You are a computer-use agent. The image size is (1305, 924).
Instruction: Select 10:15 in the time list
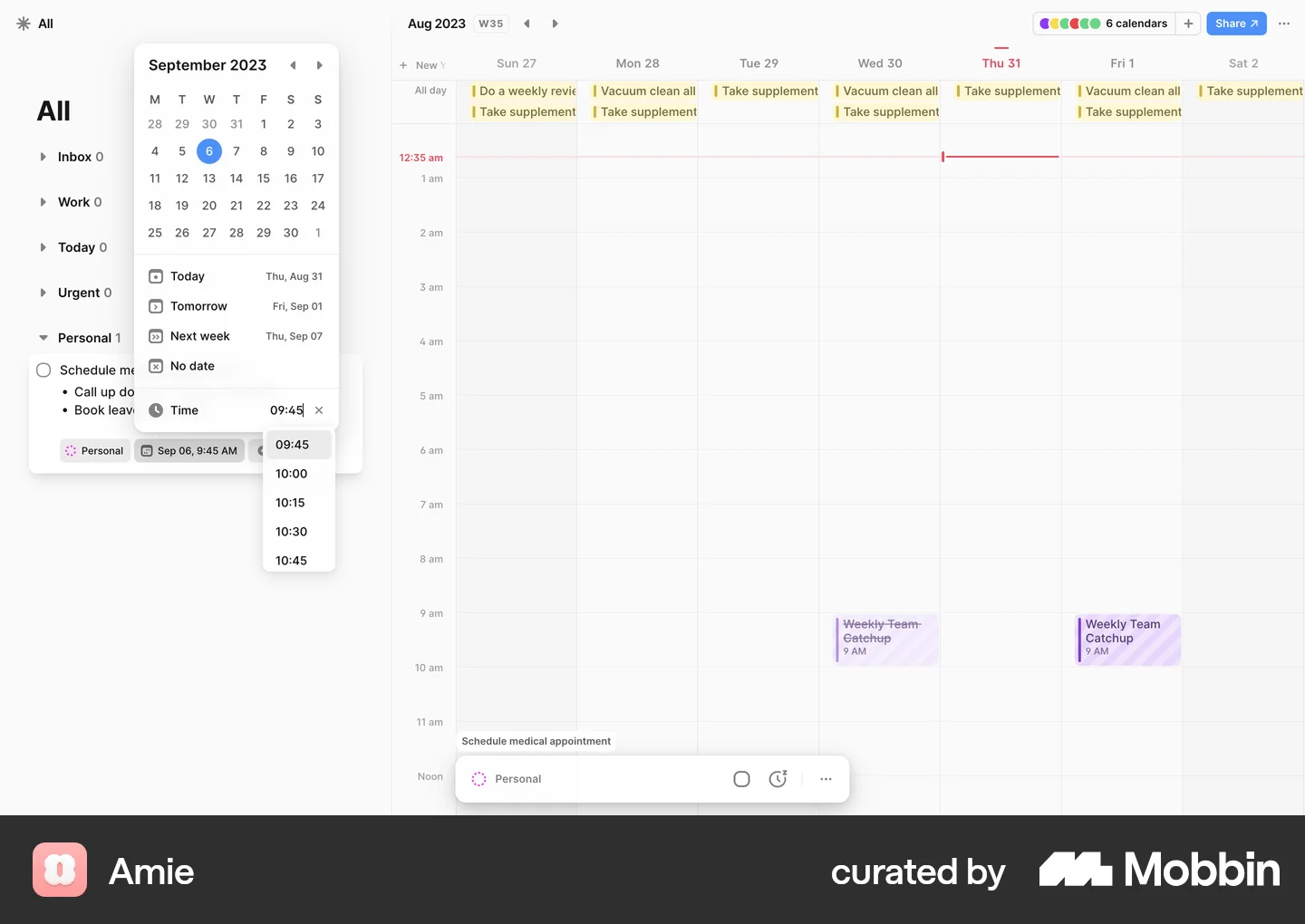pos(299,503)
